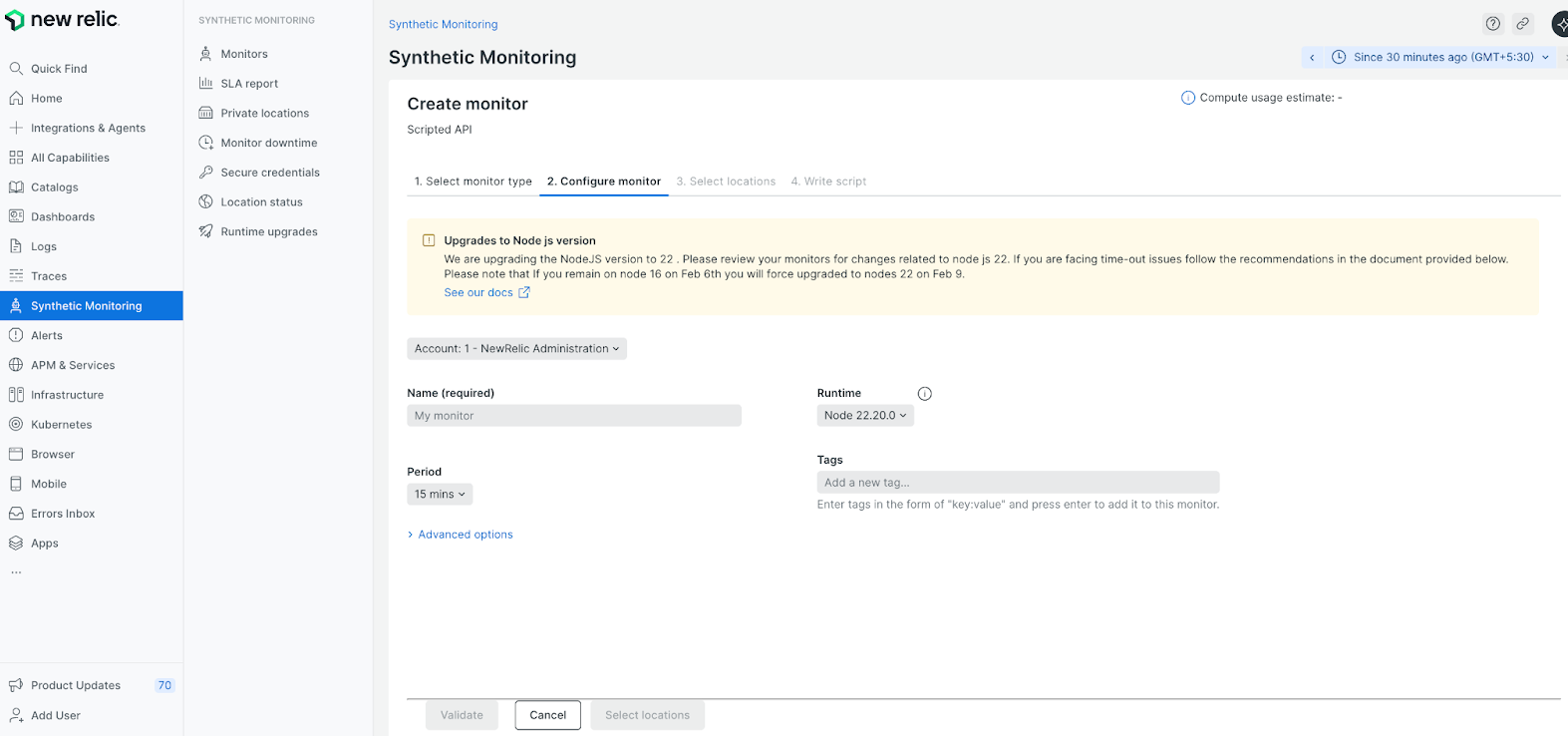Viewport: 1568px width, 736px height.
Task: Open the time picker Since 30 minutes ago
Action: [1441, 58]
